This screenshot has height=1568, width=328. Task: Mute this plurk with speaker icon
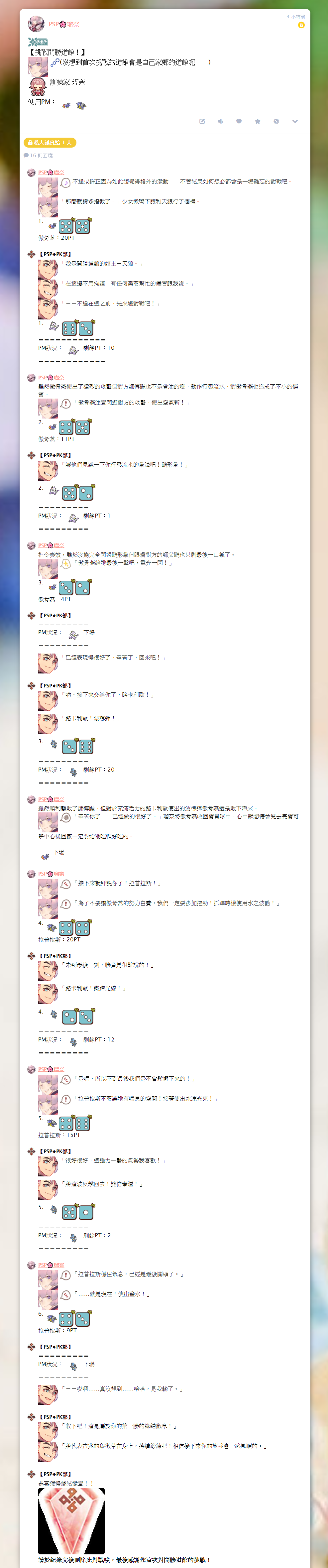[220, 121]
